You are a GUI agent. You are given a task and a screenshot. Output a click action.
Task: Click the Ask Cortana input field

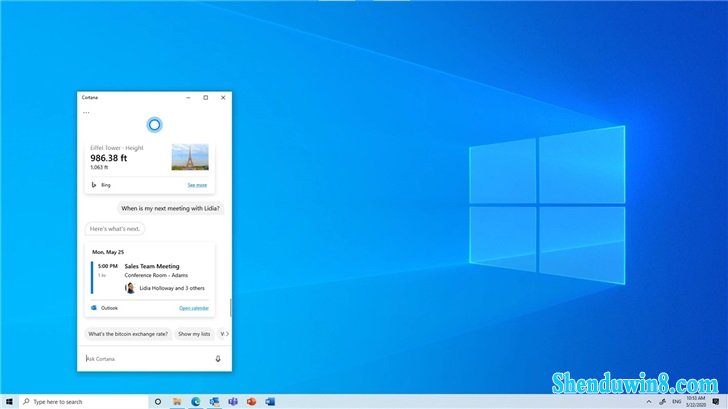(x=149, y=359)
